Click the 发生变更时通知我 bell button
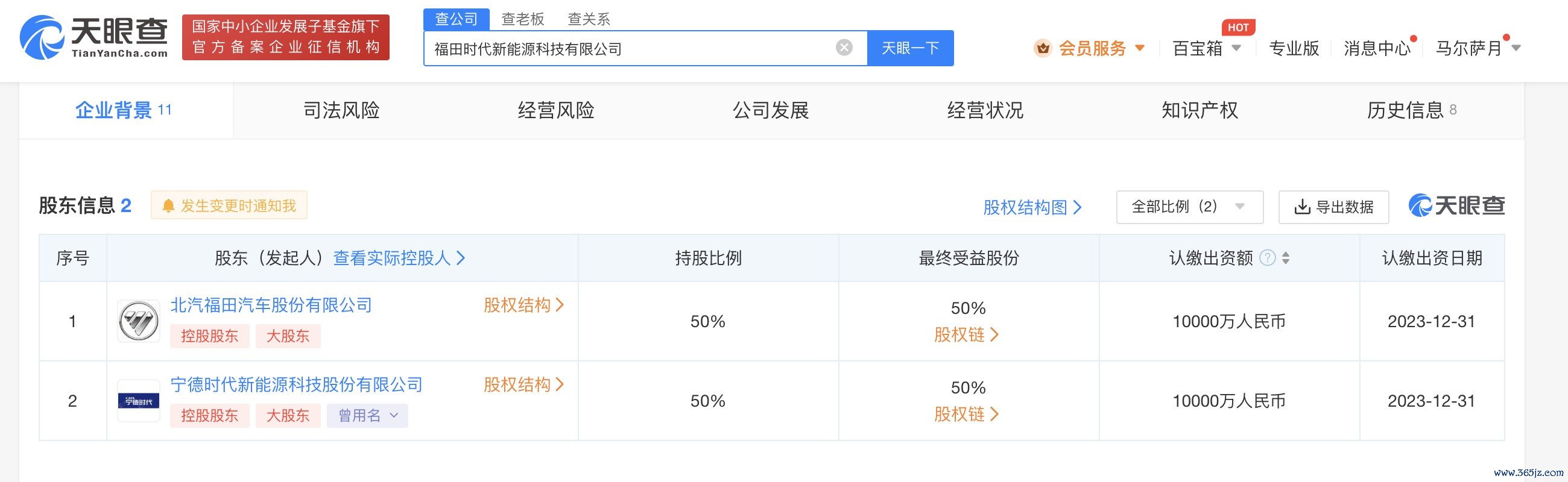 (229, 205)
